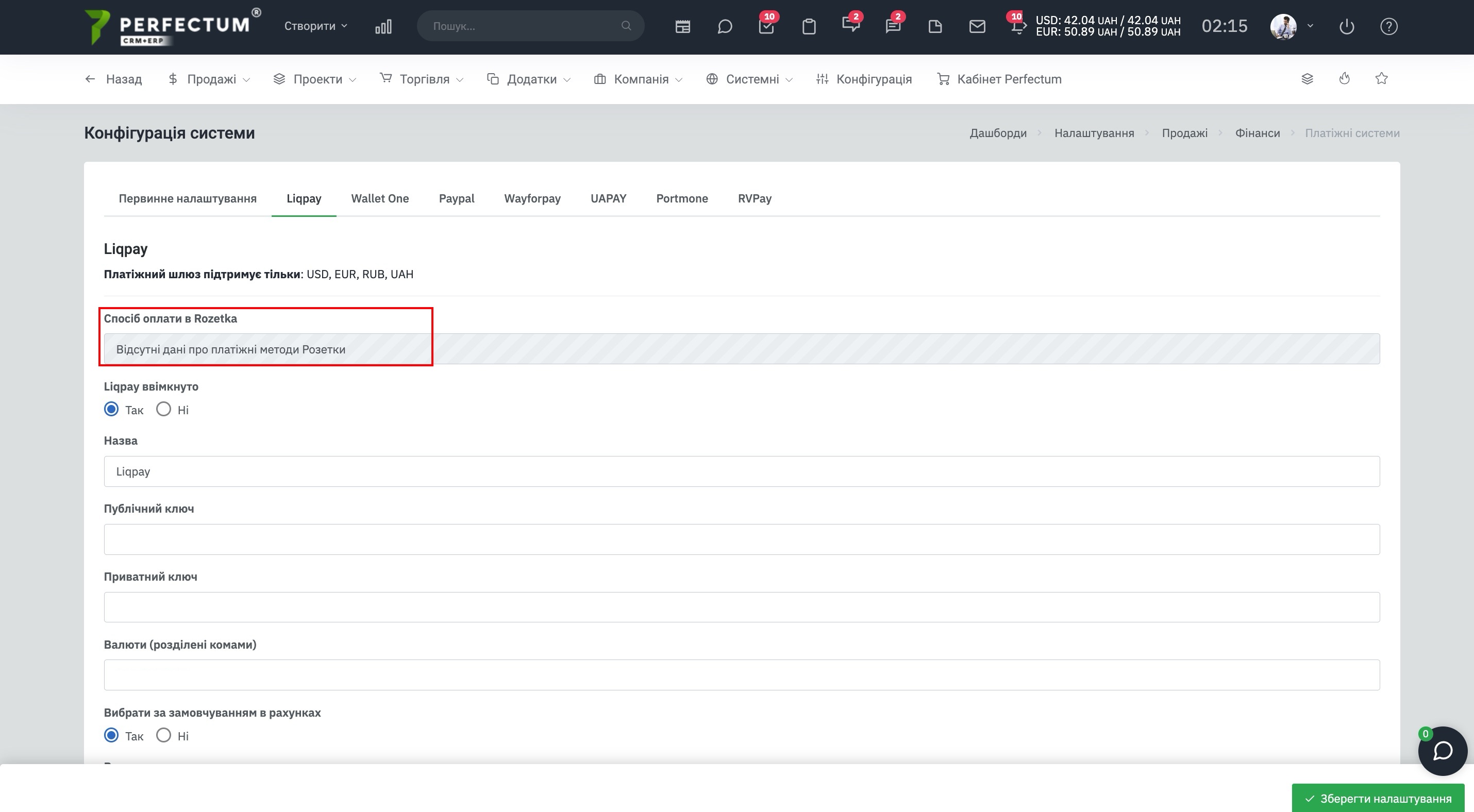Open the double-bubble discussions icon with badge 2
This screenshot has height=812, width=1474.
pyautogui.click(x=851, y=25)
